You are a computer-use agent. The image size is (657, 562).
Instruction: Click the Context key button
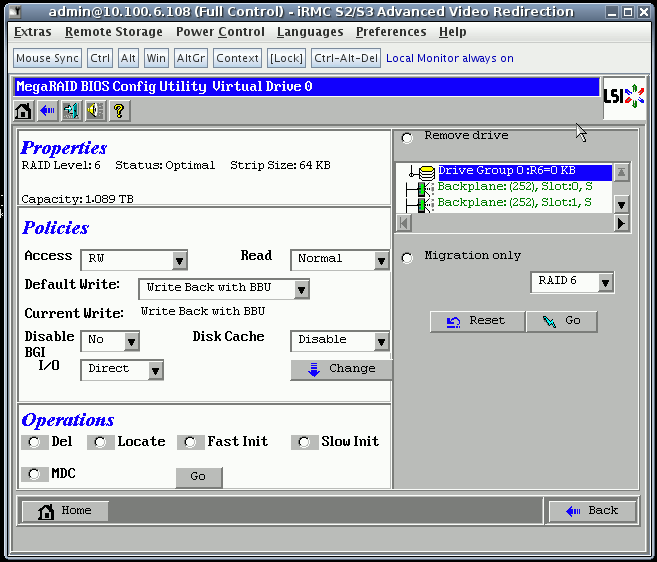pos(237,58)
